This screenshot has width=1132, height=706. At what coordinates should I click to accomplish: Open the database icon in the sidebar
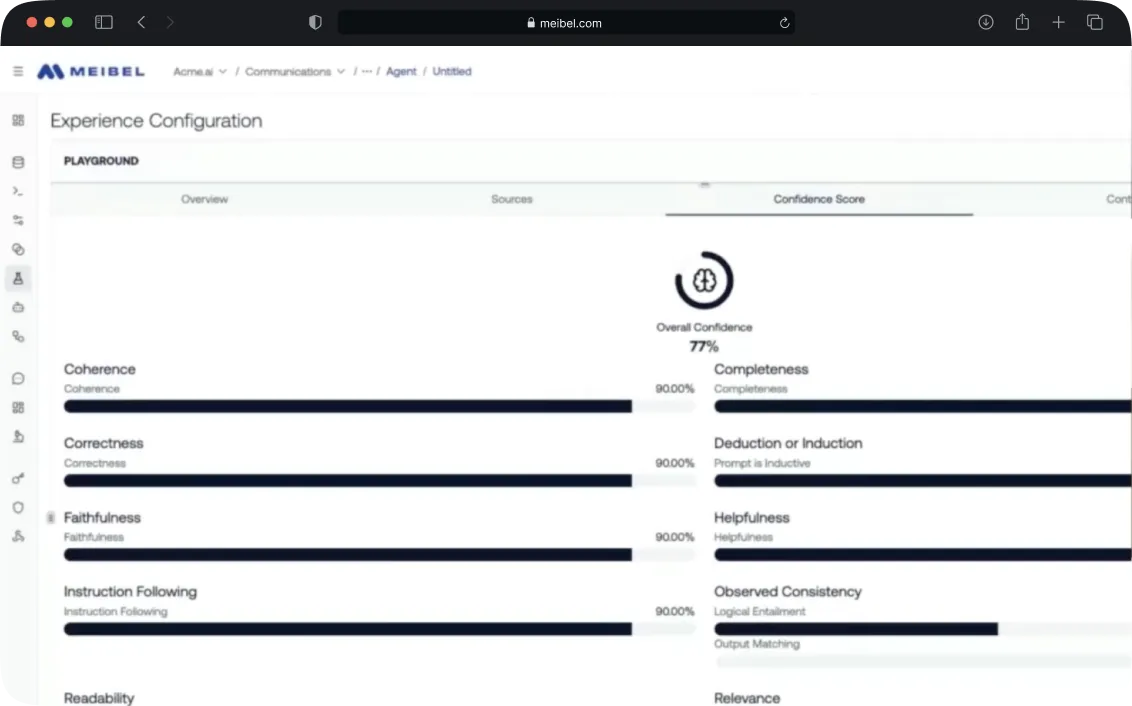pos(18,160)
